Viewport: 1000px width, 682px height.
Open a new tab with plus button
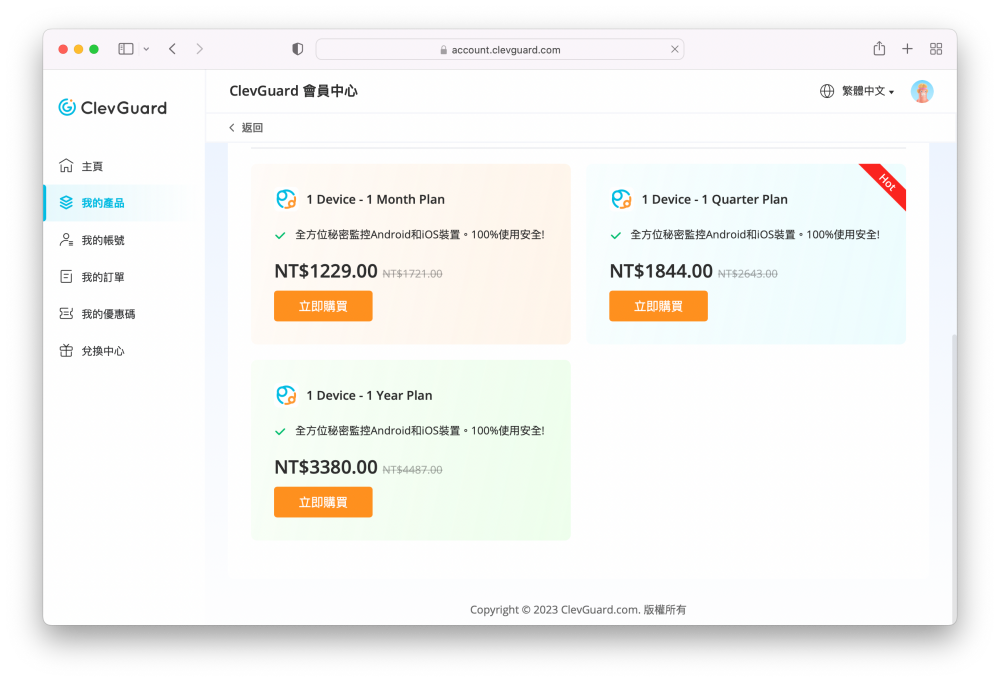tap(908, 49)
